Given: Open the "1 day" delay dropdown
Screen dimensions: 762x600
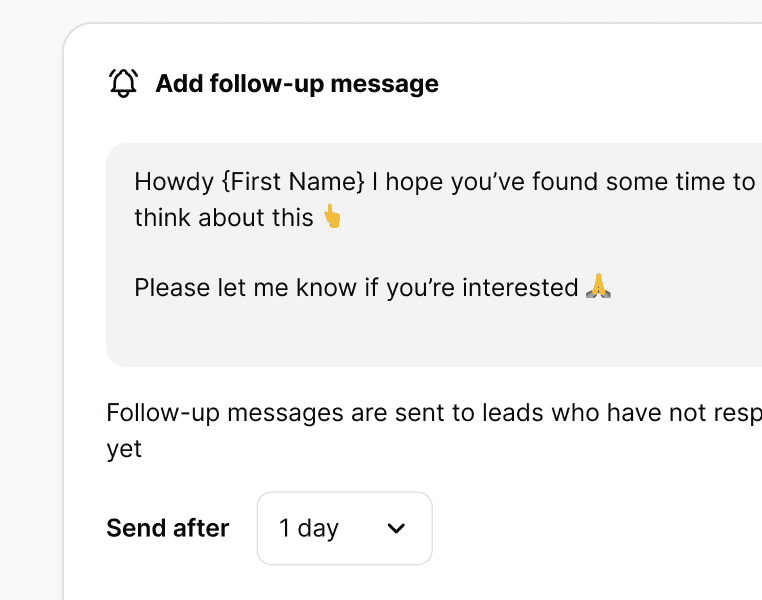Looking at the screenshot, I should click(x=344, y=528).
